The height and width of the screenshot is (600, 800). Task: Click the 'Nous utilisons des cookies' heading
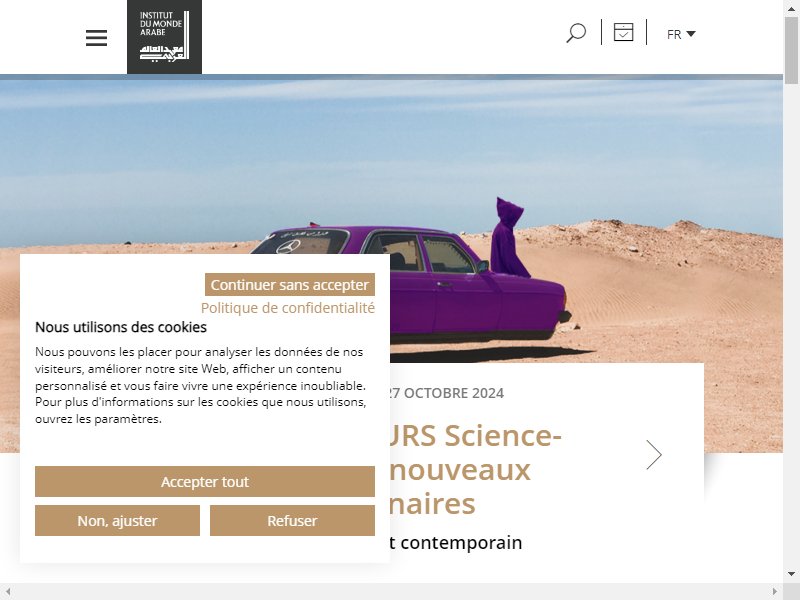tap(121, 327)
